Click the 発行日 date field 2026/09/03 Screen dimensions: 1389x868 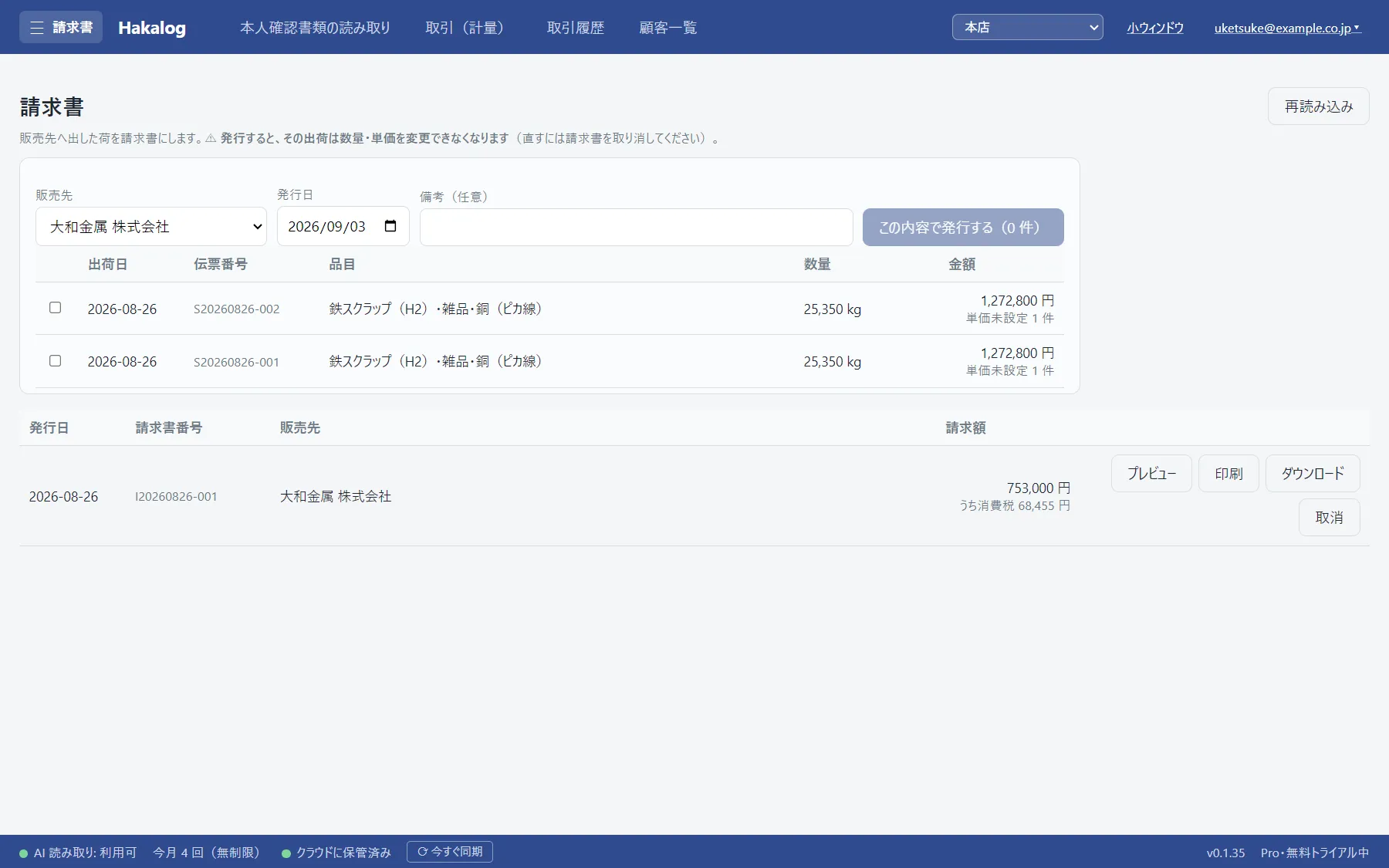click(x=343, y=226)
